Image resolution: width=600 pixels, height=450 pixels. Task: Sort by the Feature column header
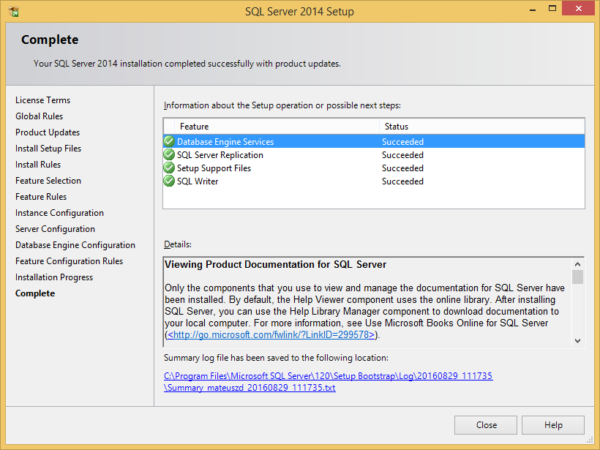(194, 127)
